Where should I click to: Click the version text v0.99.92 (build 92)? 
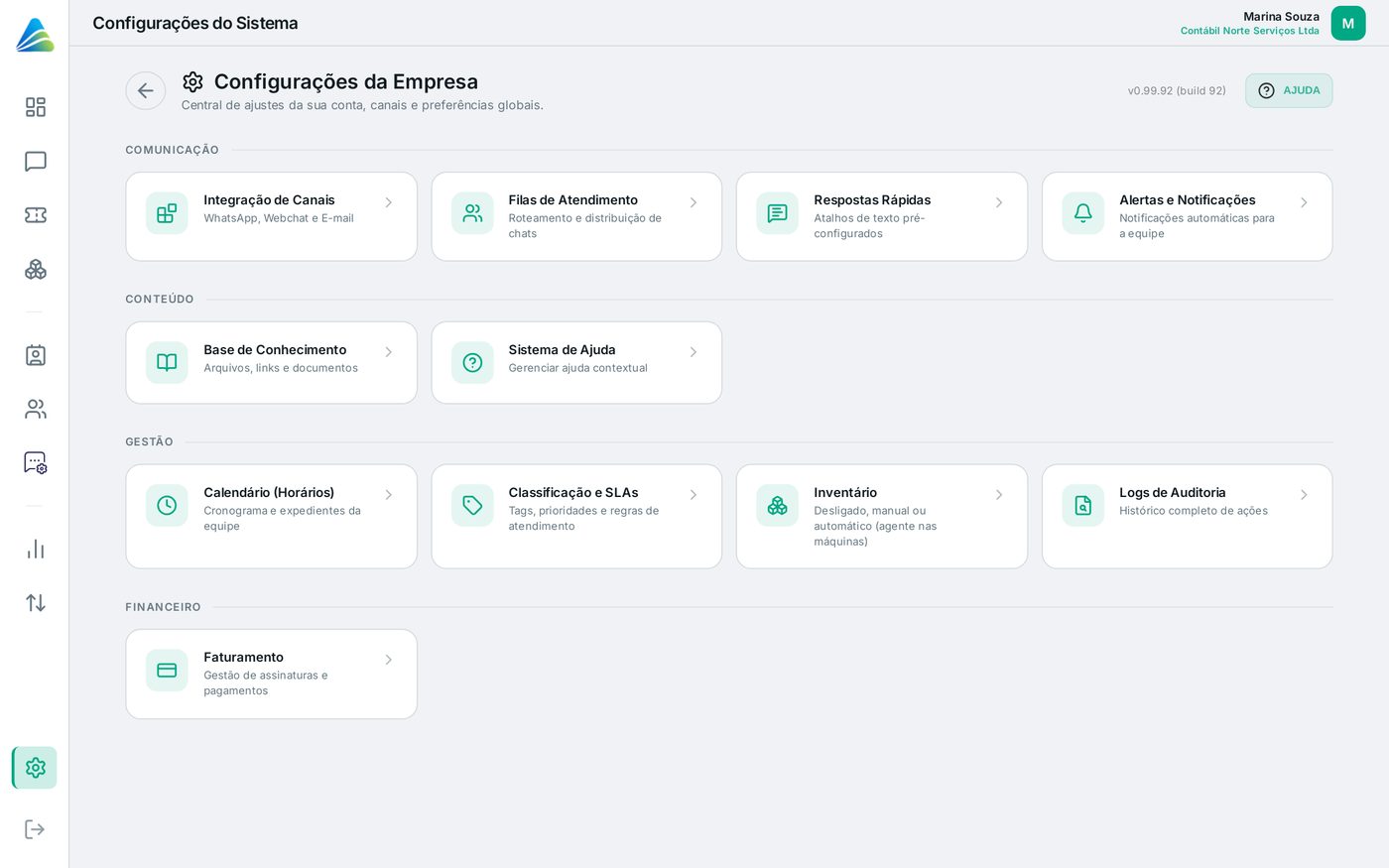click(x=1177, y=91)
